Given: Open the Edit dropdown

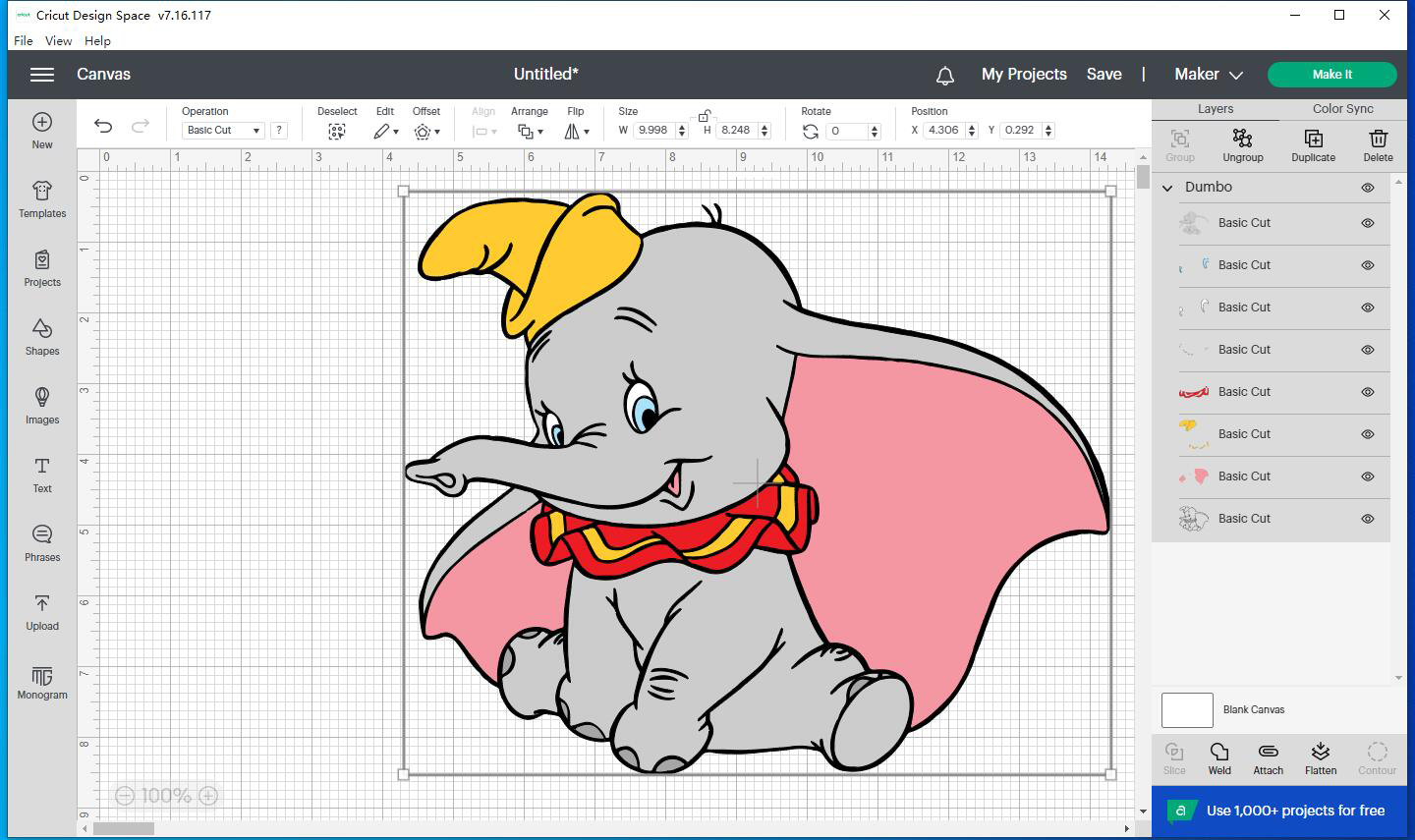Looking at the screenshot, I should 385,131.
